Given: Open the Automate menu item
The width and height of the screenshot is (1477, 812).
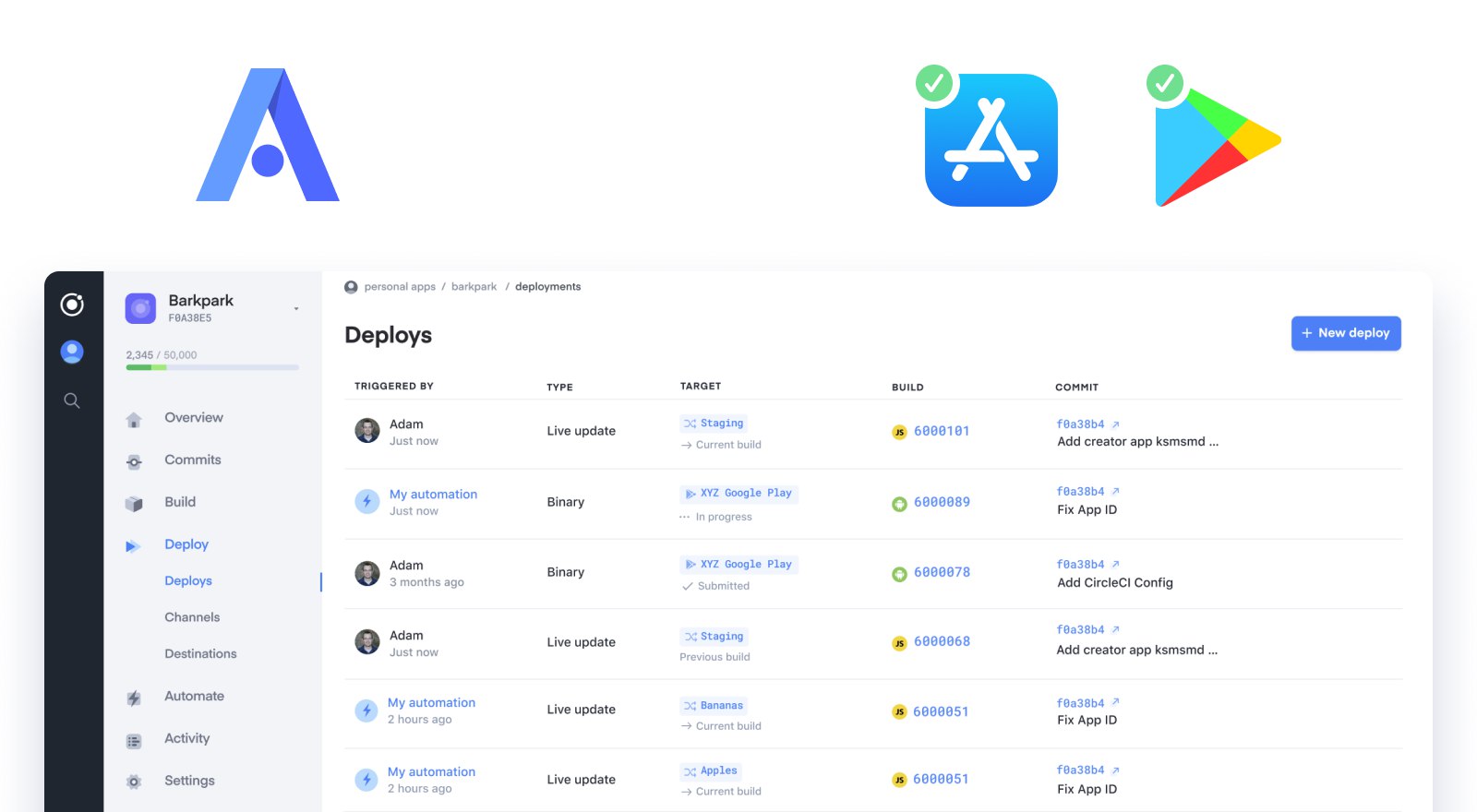Looking at the screenshot, I should click(x=194, y=696).
